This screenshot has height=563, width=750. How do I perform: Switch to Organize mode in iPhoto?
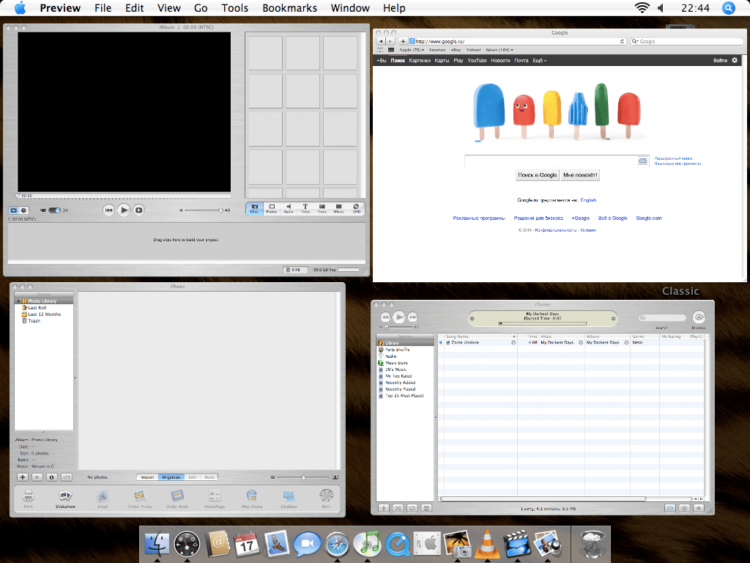click(x=171, y=477)
